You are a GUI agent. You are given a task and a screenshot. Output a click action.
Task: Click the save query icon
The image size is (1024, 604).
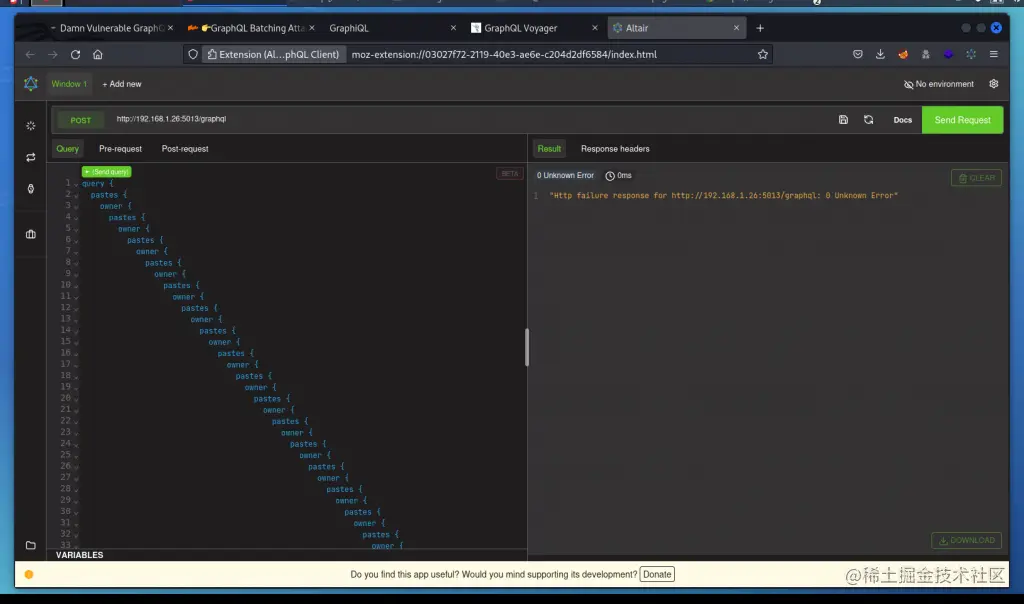pyautogui.click(x=843, y=120)
